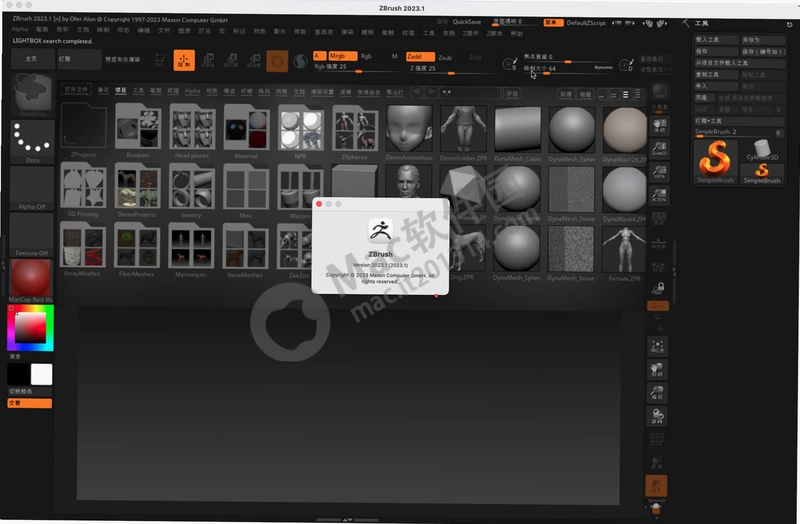Toggle the M material channel button

point(394,56)
